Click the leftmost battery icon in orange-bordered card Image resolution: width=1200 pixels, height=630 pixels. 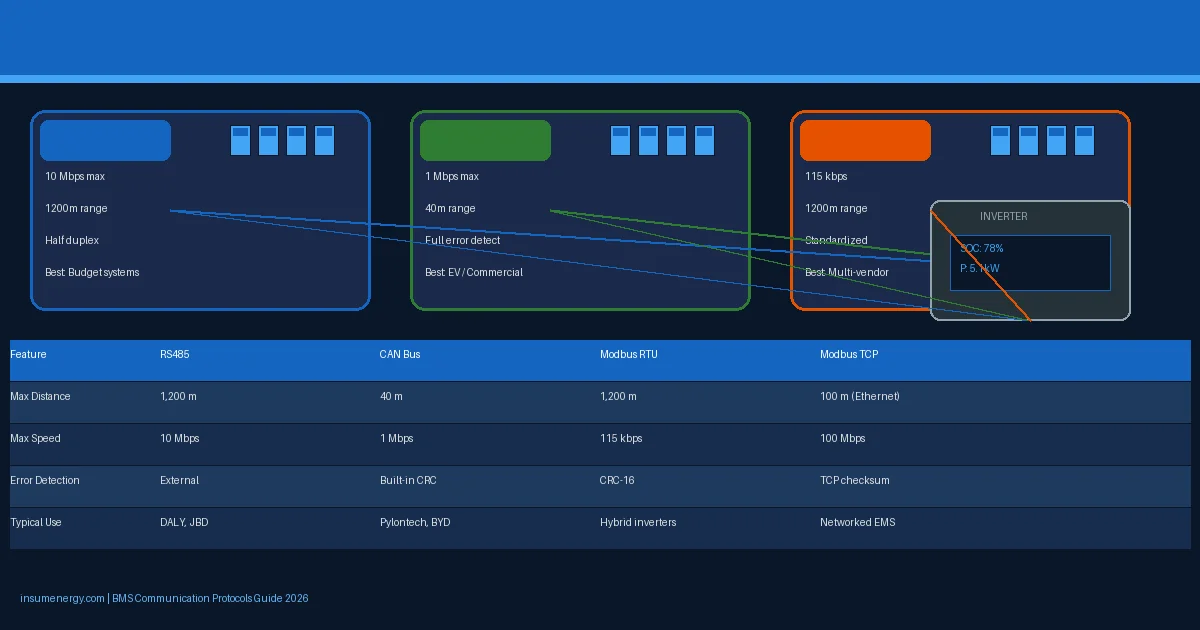pyautogui.click(x=1000, y=140)
